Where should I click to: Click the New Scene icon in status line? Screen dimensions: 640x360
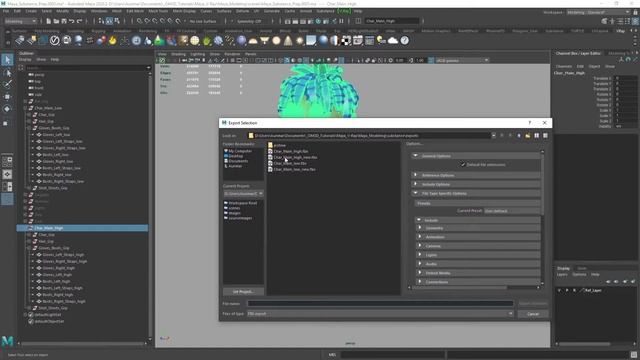coord(49,21)
